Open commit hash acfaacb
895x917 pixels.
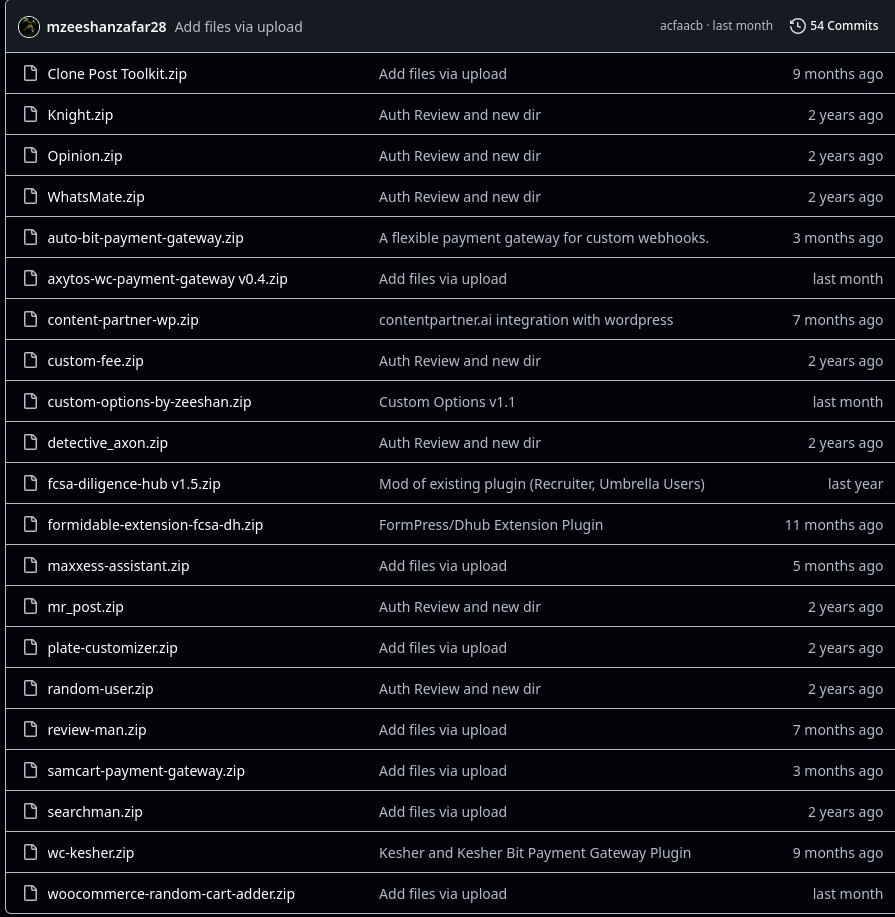coord(681,26)
